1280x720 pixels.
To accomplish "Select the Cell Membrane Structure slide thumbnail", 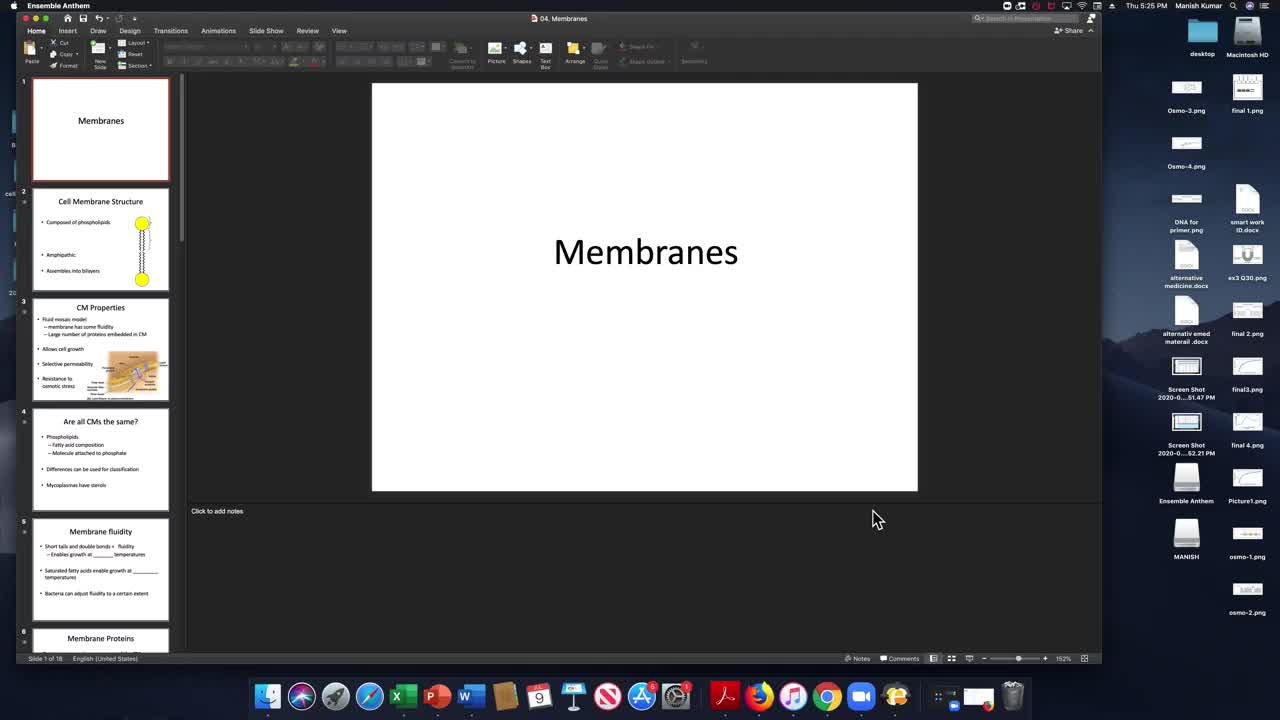I will coord(101,240).
